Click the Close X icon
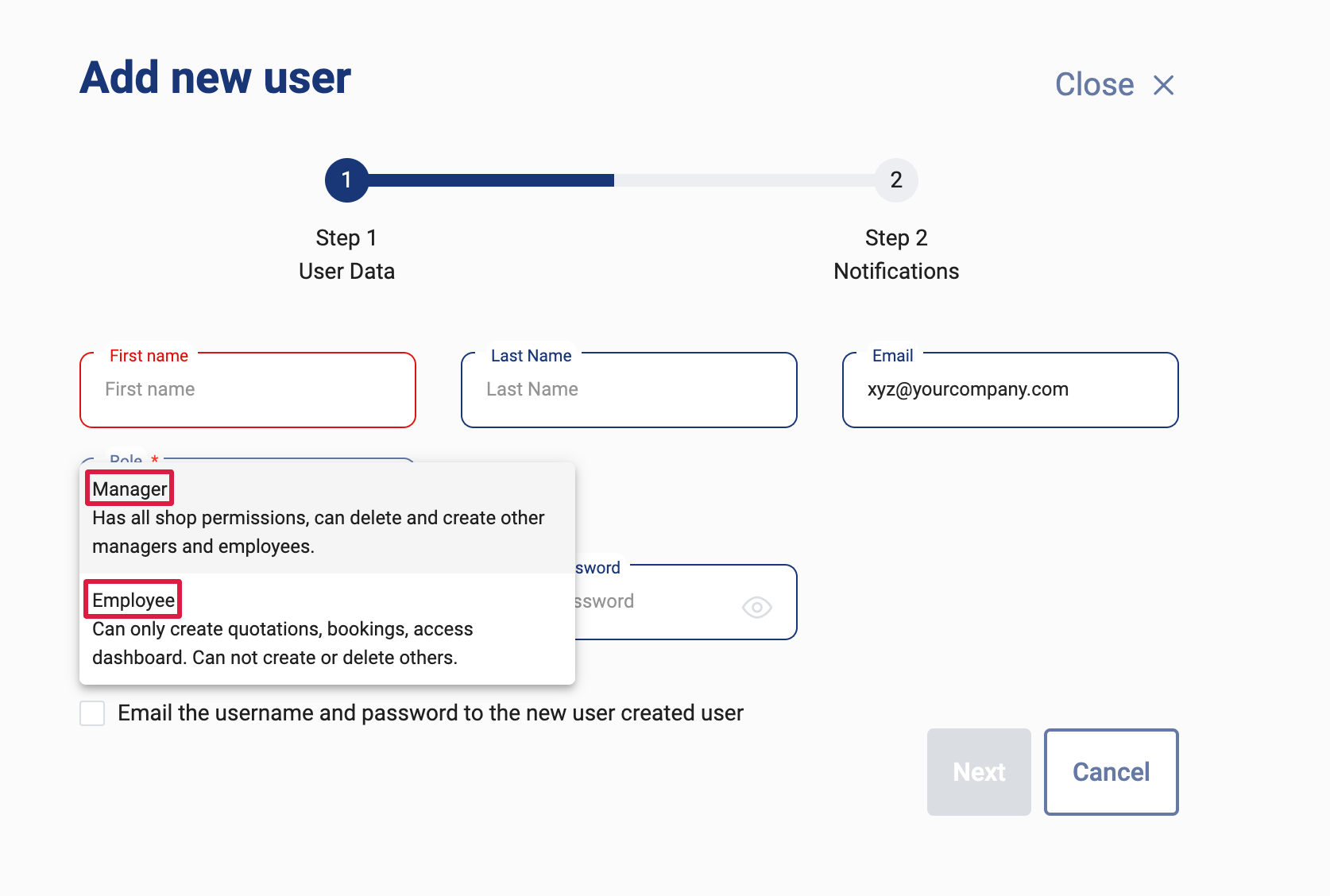Viewport: 1330px width, 896px height. point(1163,85)
